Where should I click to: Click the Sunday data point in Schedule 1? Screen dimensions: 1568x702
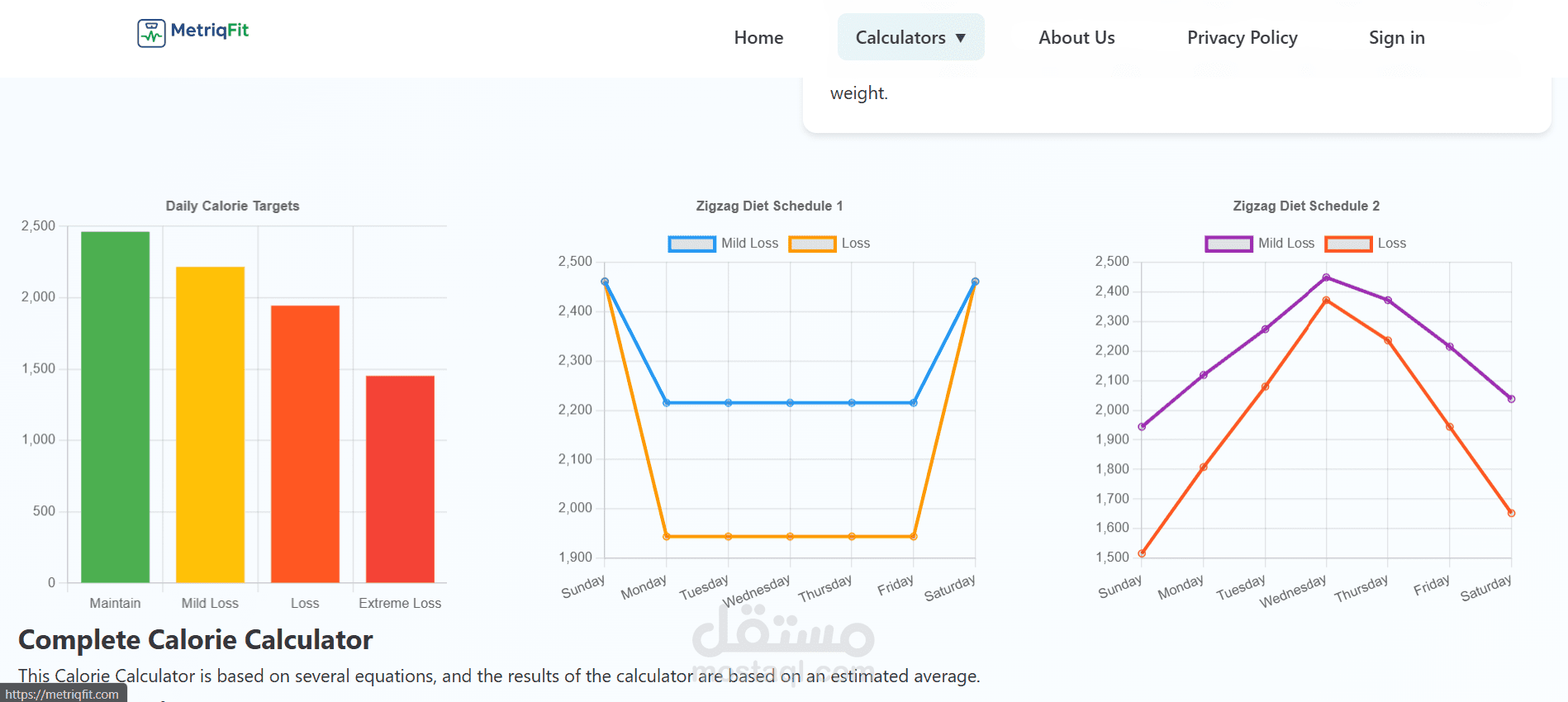(605, 282)
